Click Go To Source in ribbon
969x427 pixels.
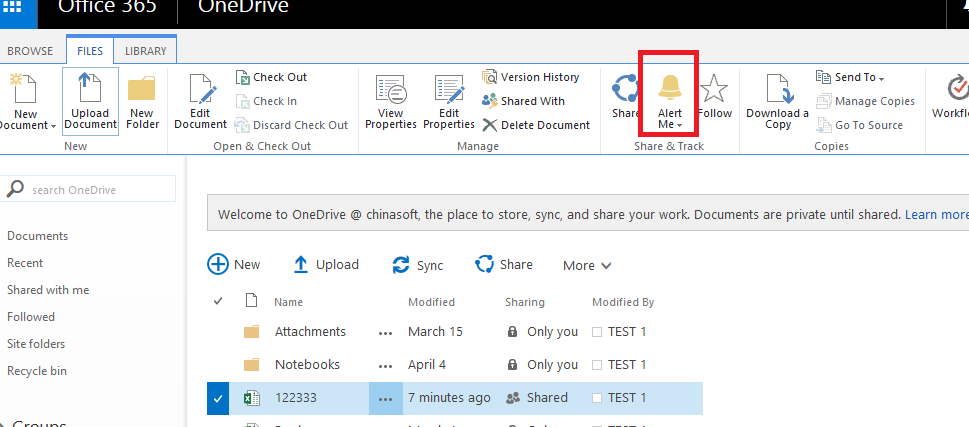point(860,125)
